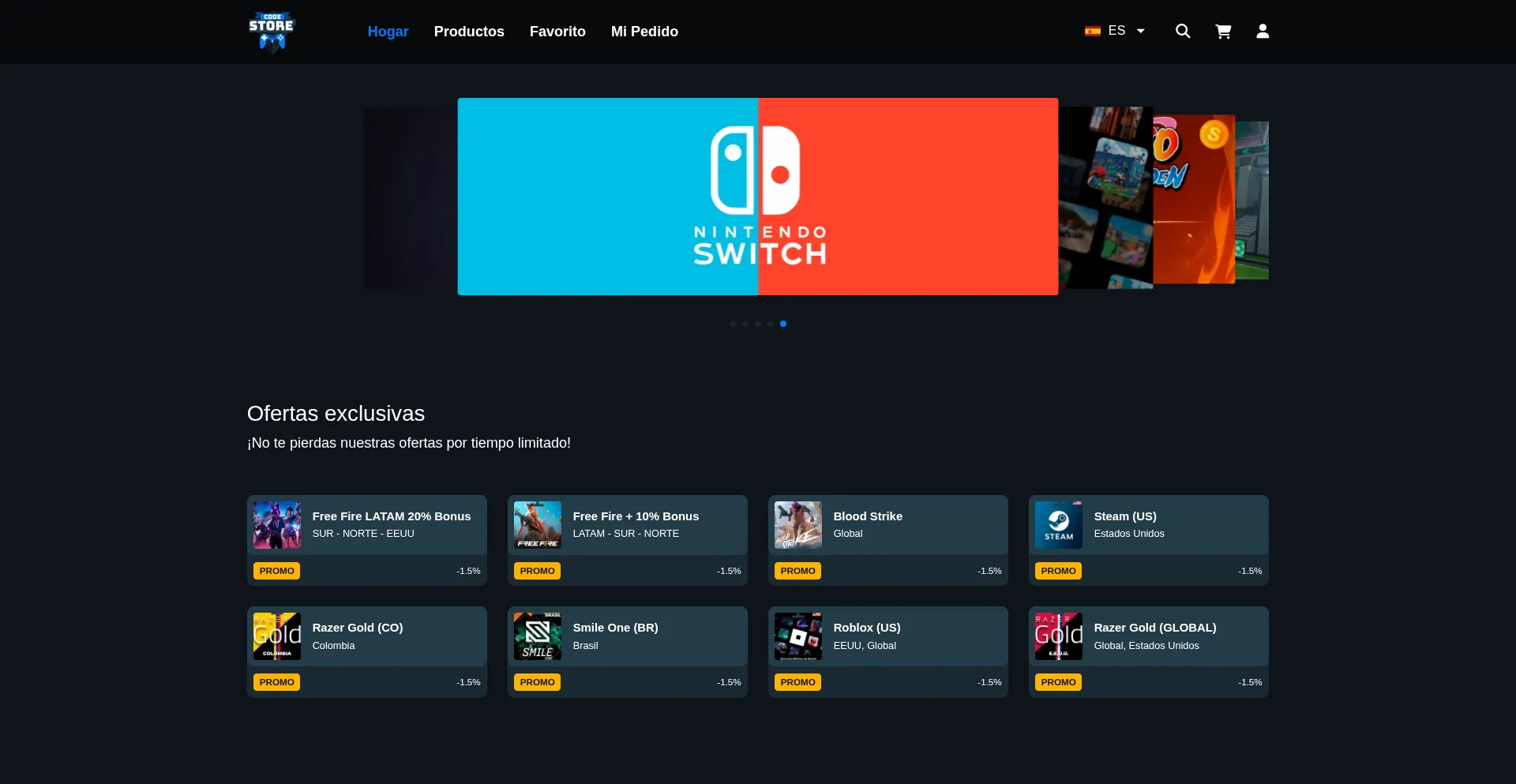Click the Free Fire LATAM 20% Bonus thumbnail
This screenshot has width=1516, height=784.
tap(277, 525)
